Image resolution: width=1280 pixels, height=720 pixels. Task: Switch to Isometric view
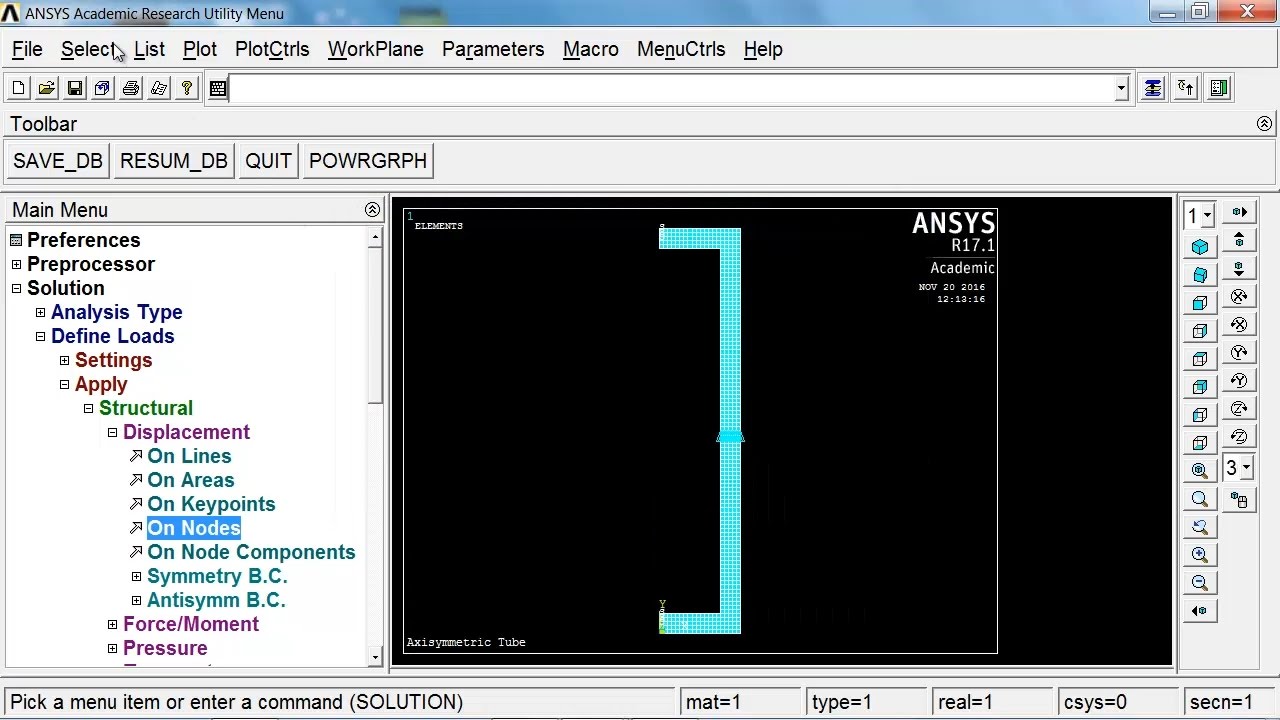[x=1200, y=247]
